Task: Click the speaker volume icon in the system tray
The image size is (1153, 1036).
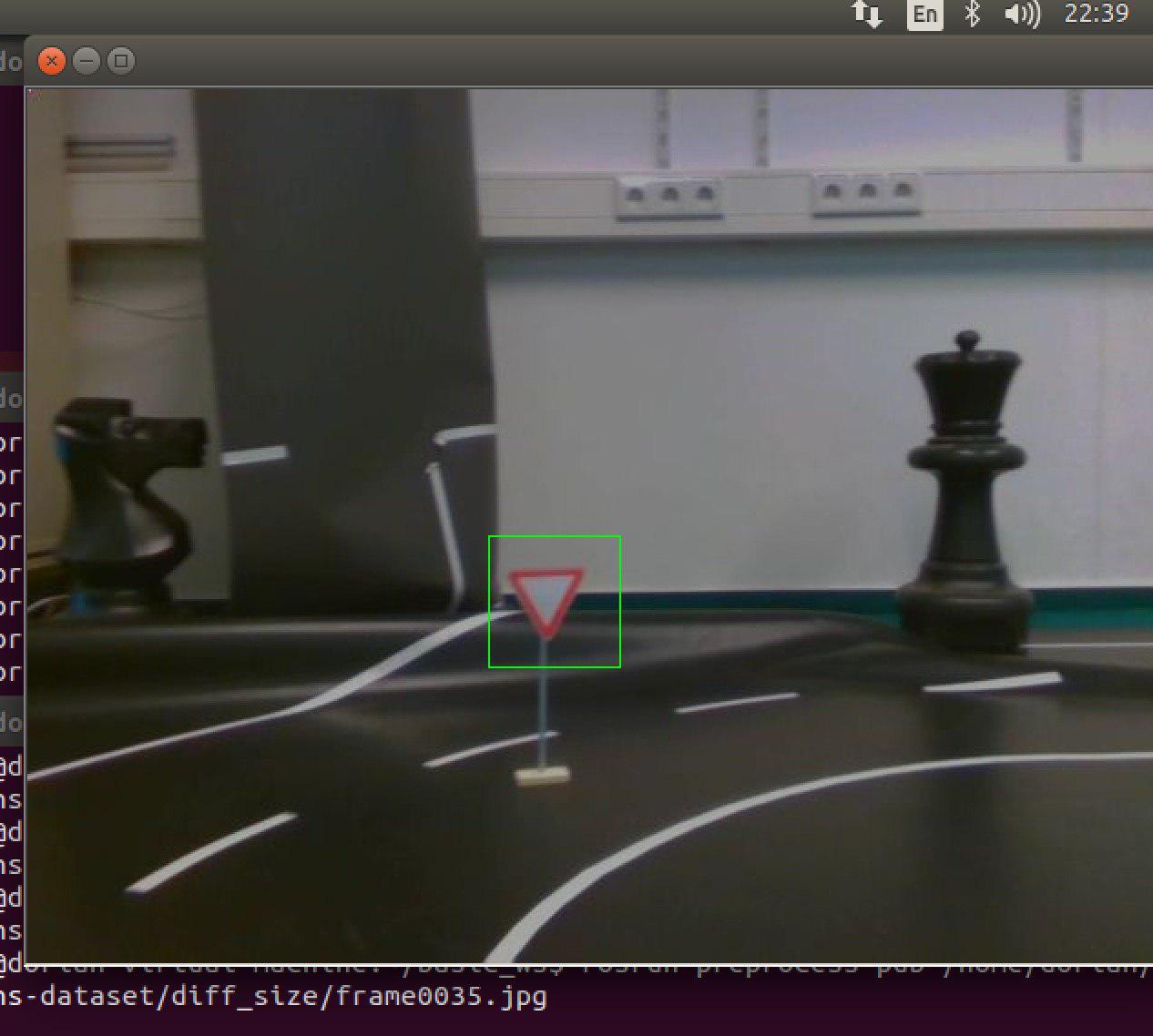Action: pos(1022,15)
